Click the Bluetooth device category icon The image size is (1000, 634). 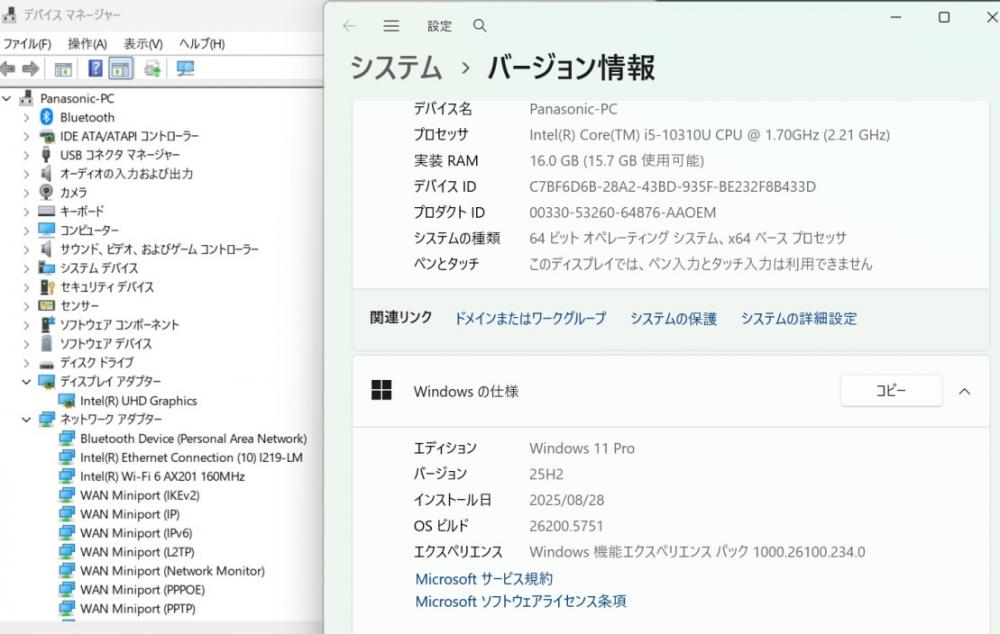coord(46,117)
